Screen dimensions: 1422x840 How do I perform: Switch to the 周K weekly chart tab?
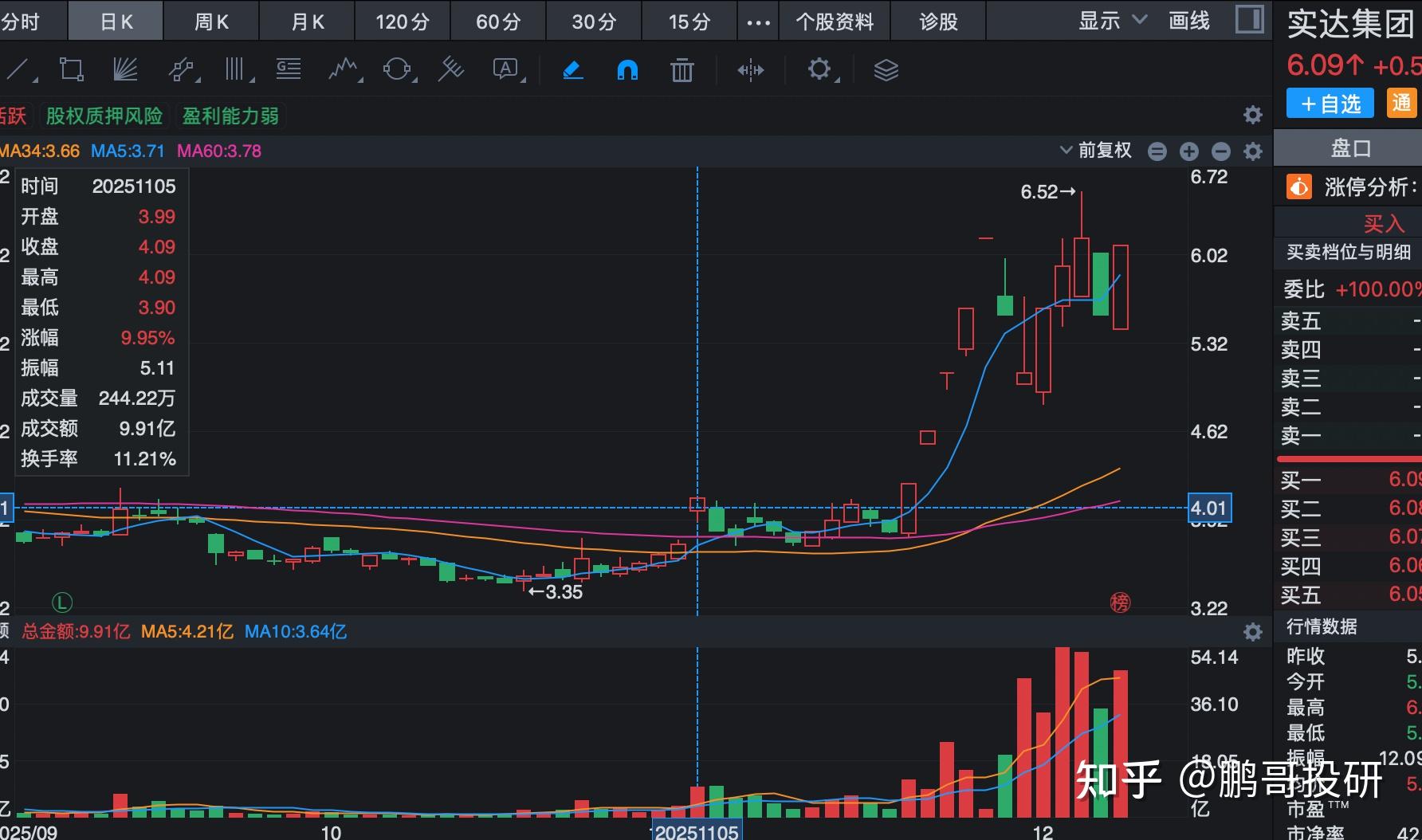pos(211,22)
